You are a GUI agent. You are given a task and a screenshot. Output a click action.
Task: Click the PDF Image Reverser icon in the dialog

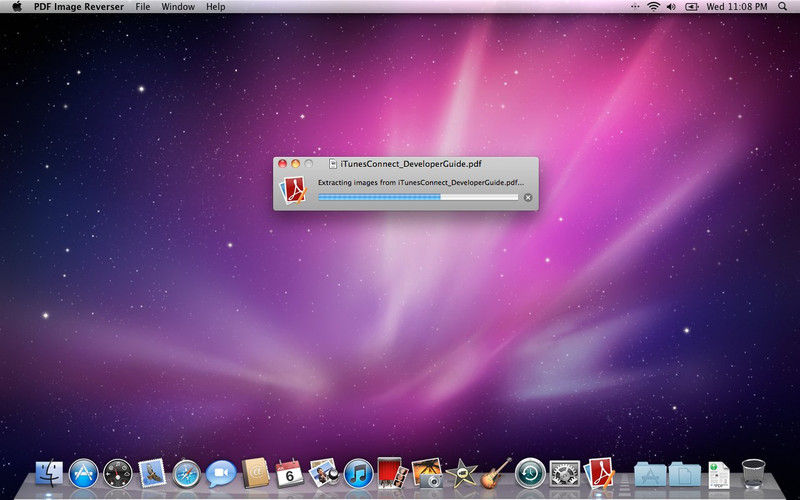point(293,190)
